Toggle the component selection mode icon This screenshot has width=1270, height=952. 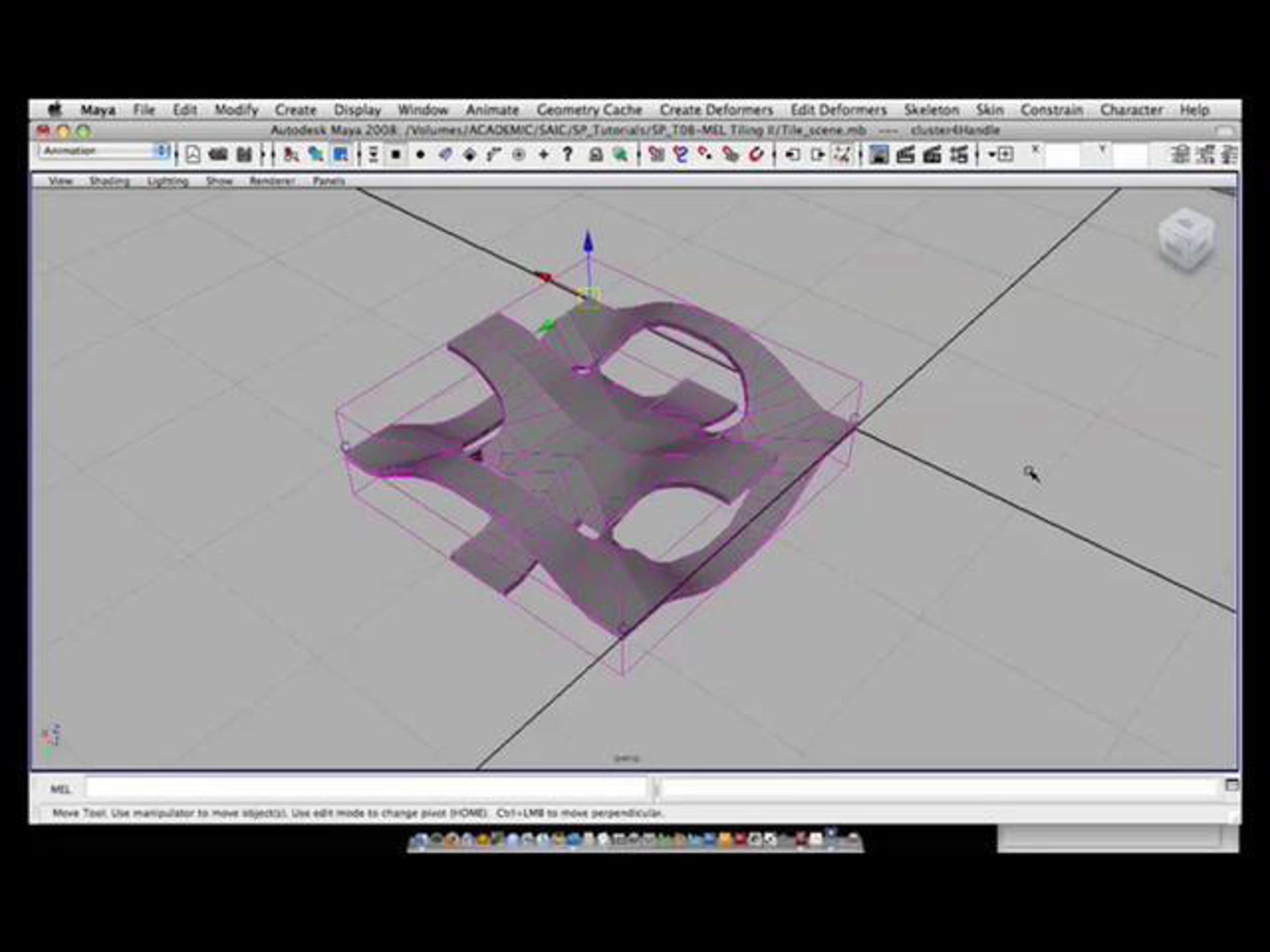pos(341,154)
